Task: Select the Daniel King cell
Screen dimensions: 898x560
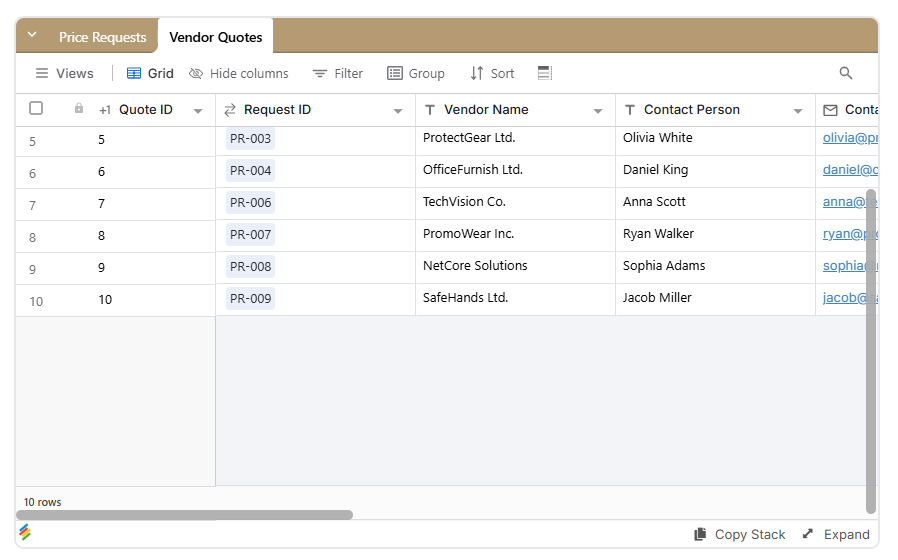Action: (715, 172)
